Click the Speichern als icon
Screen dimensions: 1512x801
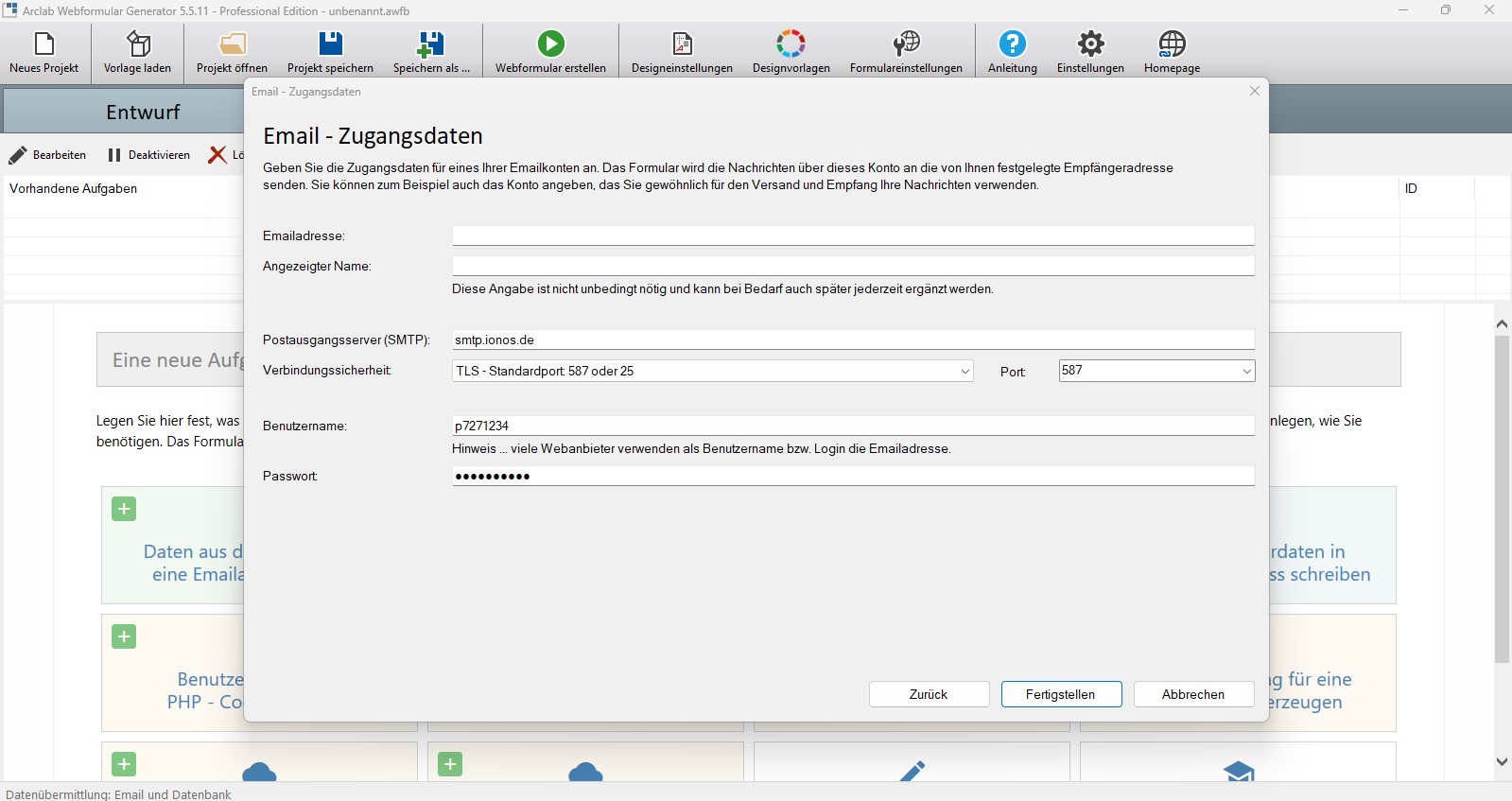(x=430, y=44)
